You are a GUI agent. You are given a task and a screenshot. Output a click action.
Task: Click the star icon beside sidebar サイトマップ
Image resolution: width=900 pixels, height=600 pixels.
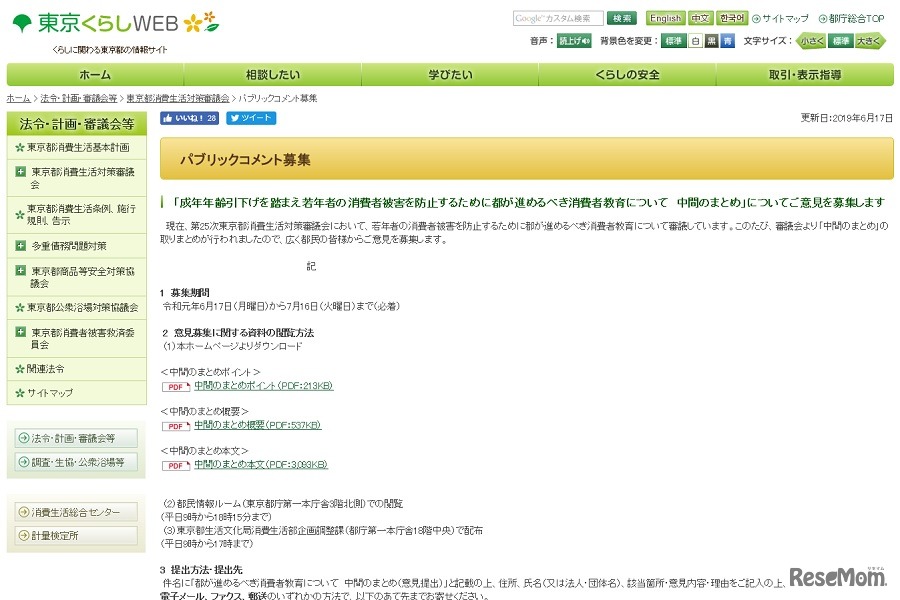pos(20,393)
